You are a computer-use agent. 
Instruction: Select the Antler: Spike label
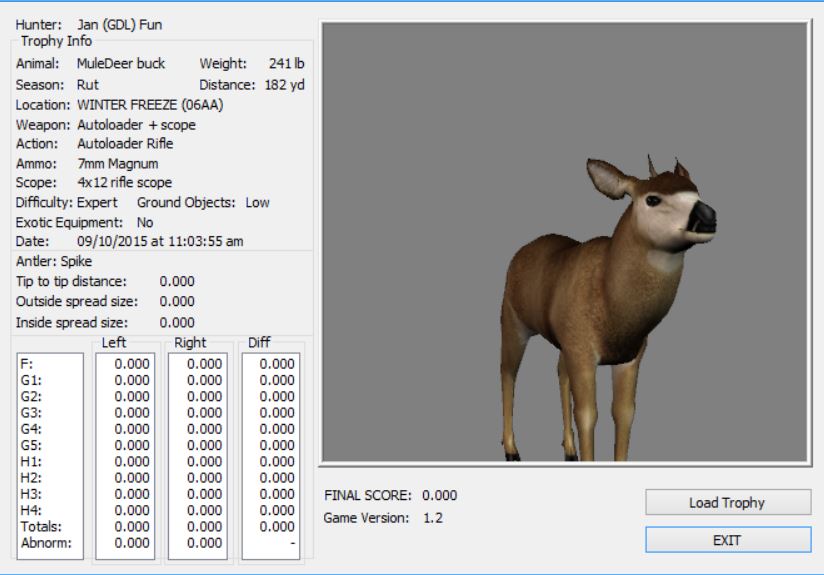pos(53,262)
